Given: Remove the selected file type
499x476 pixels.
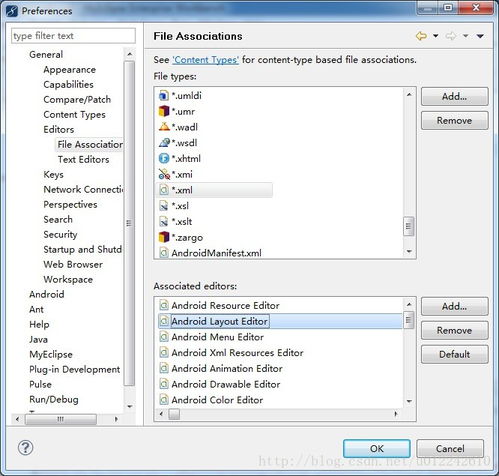Looking at the screenshot, I should (454, 120).
